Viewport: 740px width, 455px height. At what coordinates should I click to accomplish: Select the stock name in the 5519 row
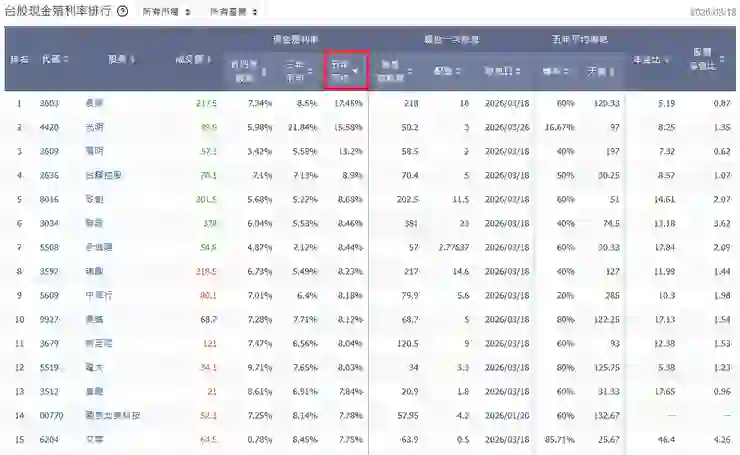[x=94, y=368]
